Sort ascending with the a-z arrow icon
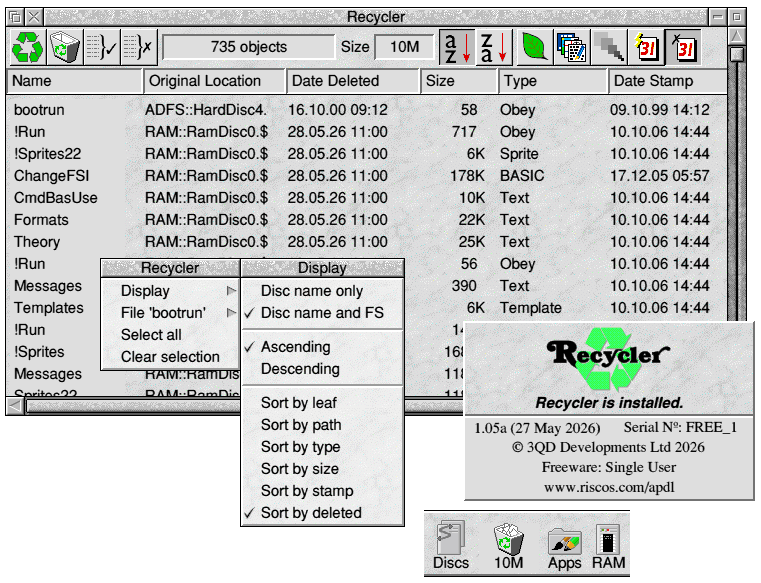761x583 pixels. 457,47
